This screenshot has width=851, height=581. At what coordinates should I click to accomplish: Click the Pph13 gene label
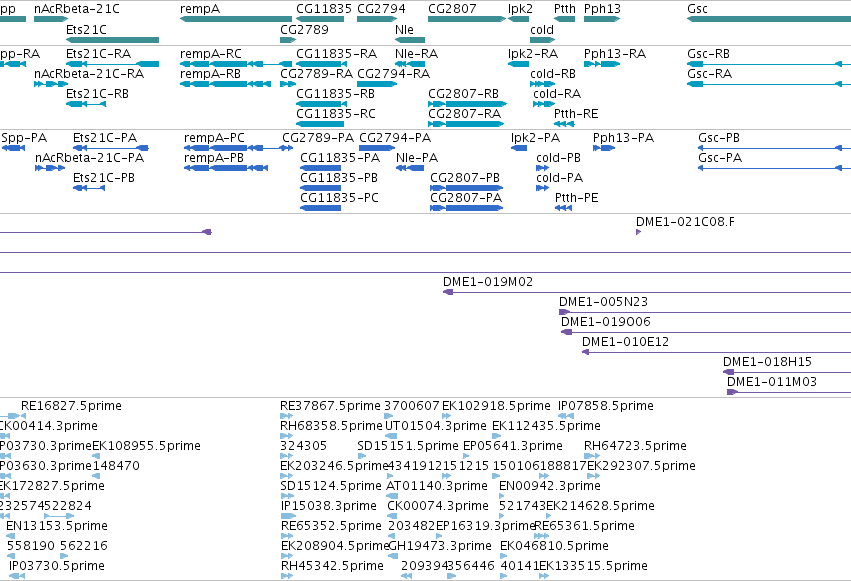602,9
